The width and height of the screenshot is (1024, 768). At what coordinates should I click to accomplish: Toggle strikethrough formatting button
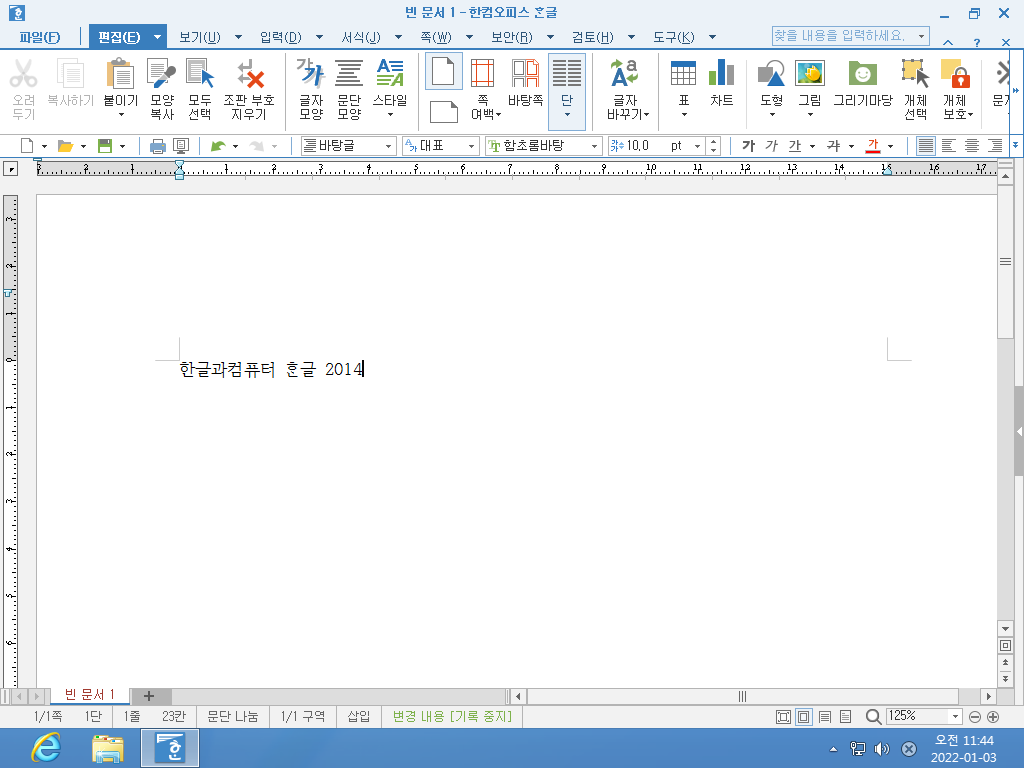tap(833, 146)
